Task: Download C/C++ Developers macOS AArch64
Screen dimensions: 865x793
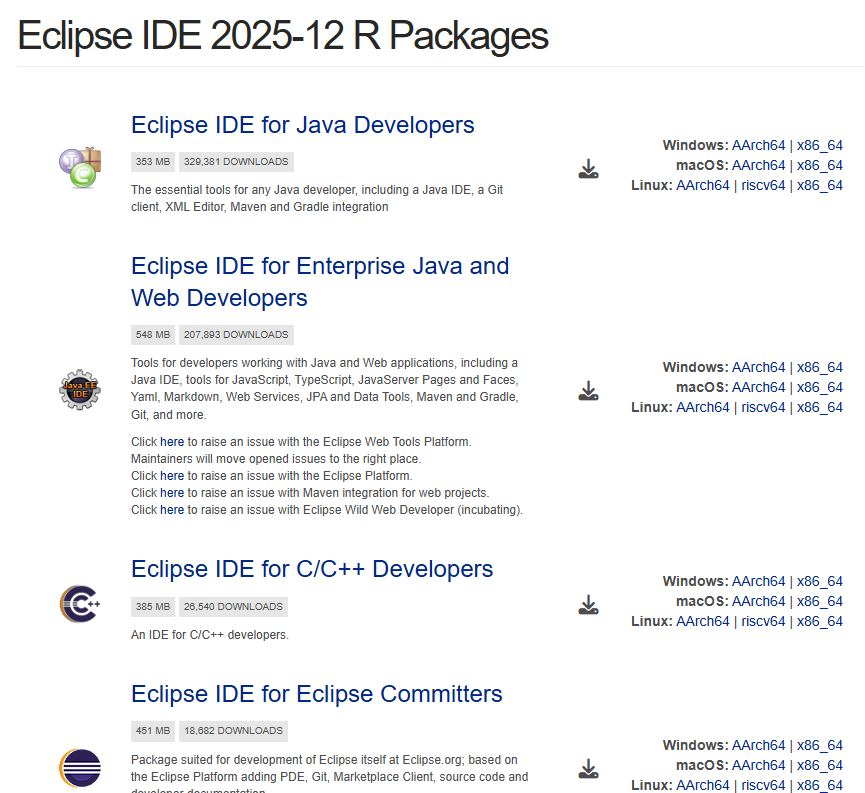Action: coord(758,601)
